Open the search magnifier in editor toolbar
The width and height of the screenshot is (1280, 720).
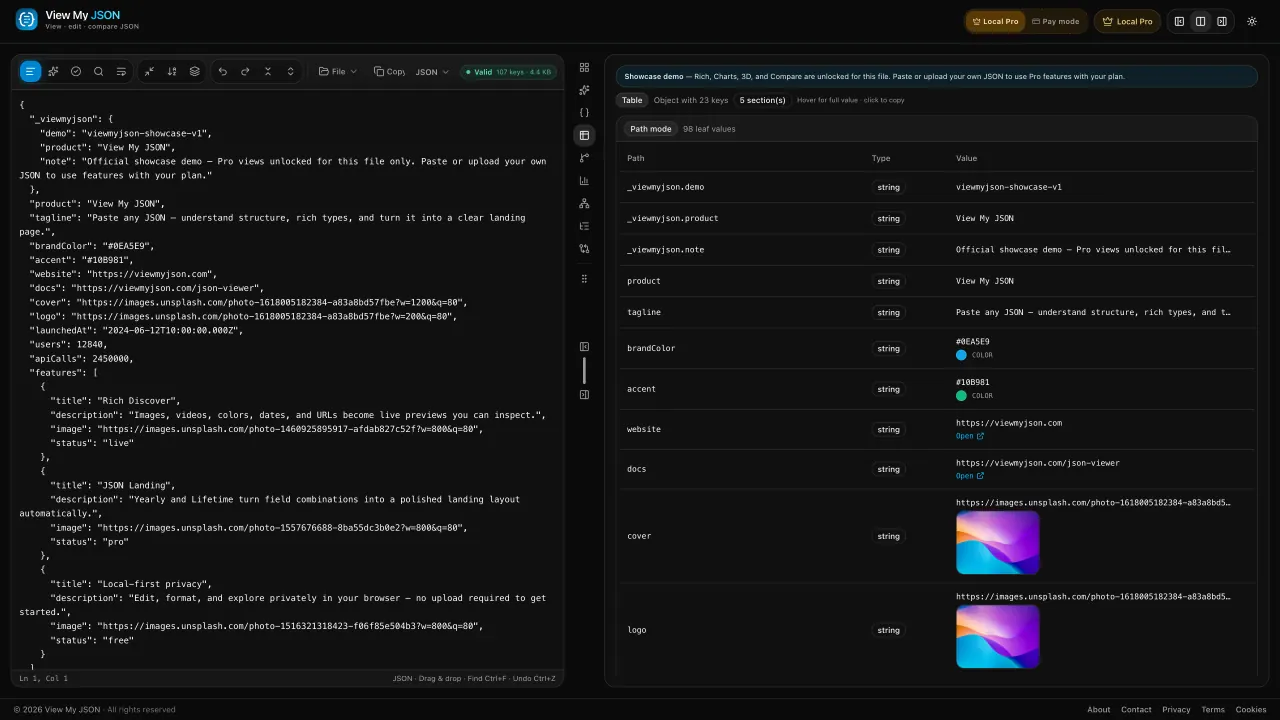pos(98,72)
